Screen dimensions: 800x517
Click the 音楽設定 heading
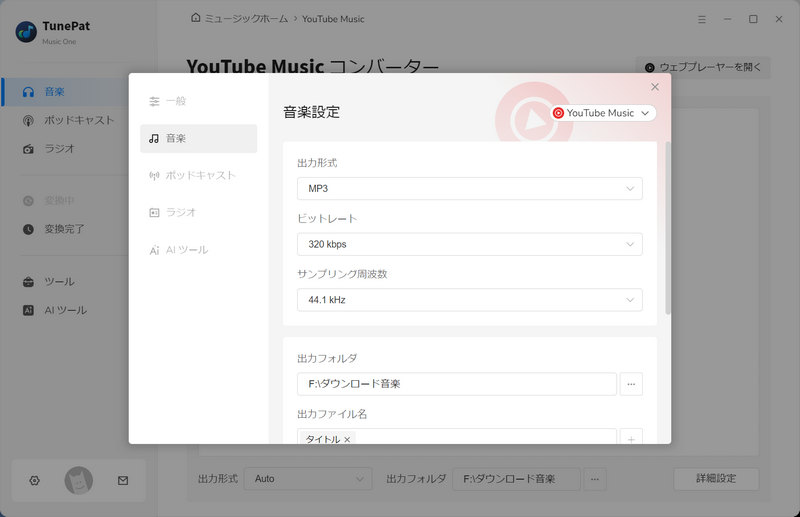click(x=311, y=112)
